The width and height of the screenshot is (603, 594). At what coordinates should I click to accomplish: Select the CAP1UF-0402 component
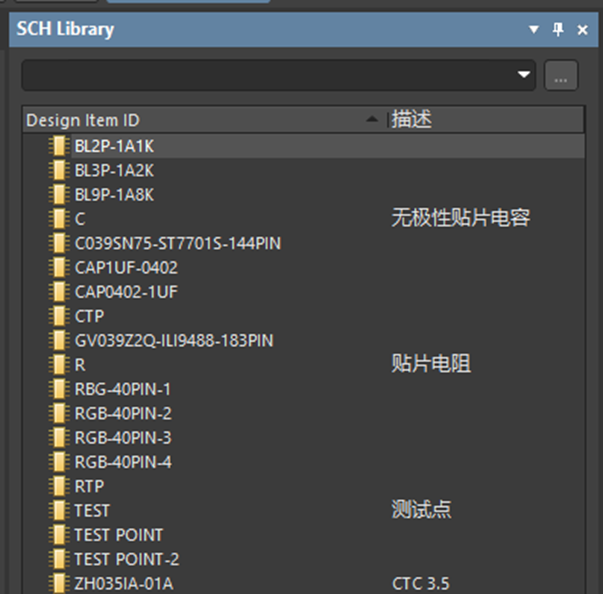(126, 268)
